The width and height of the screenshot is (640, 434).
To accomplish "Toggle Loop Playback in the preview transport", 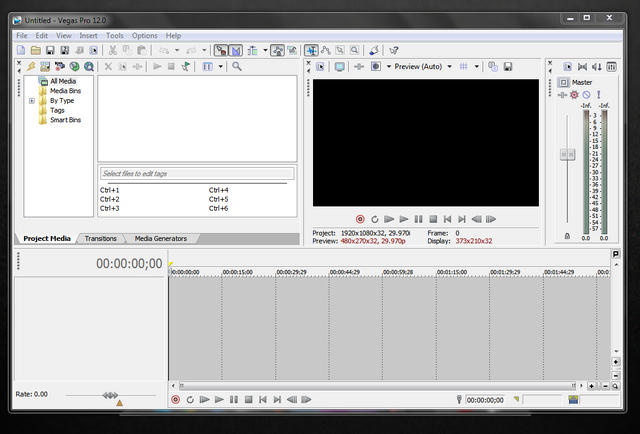I will coord(375,219).
